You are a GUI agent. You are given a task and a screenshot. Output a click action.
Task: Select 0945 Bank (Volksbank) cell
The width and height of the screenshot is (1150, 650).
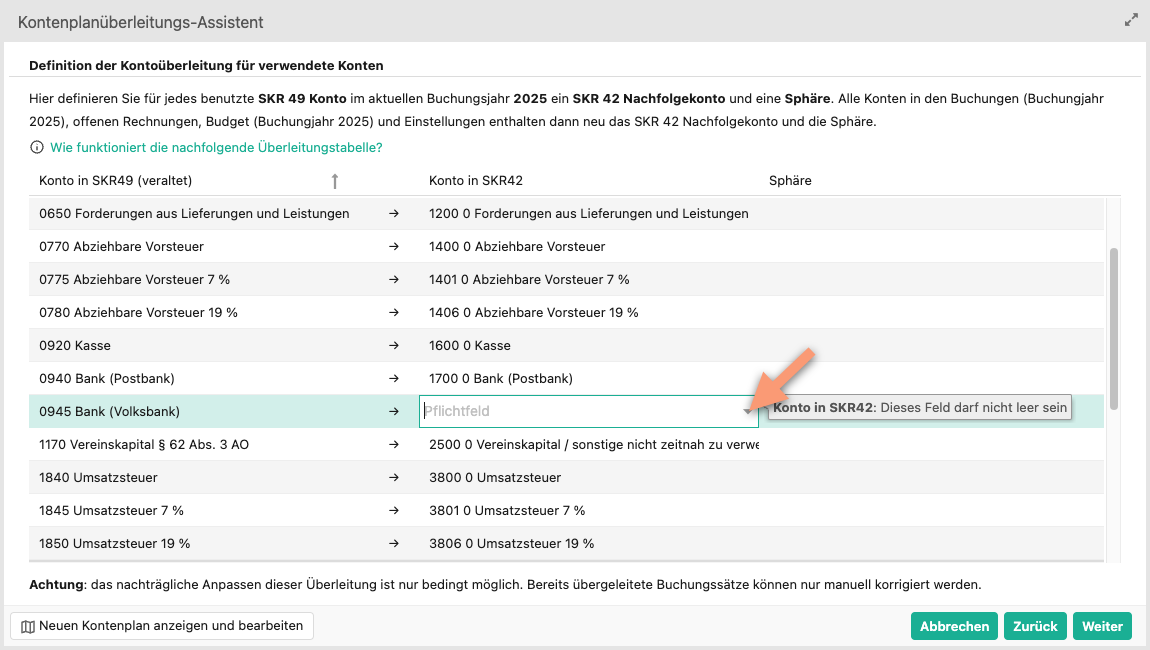tap(109, 412)
